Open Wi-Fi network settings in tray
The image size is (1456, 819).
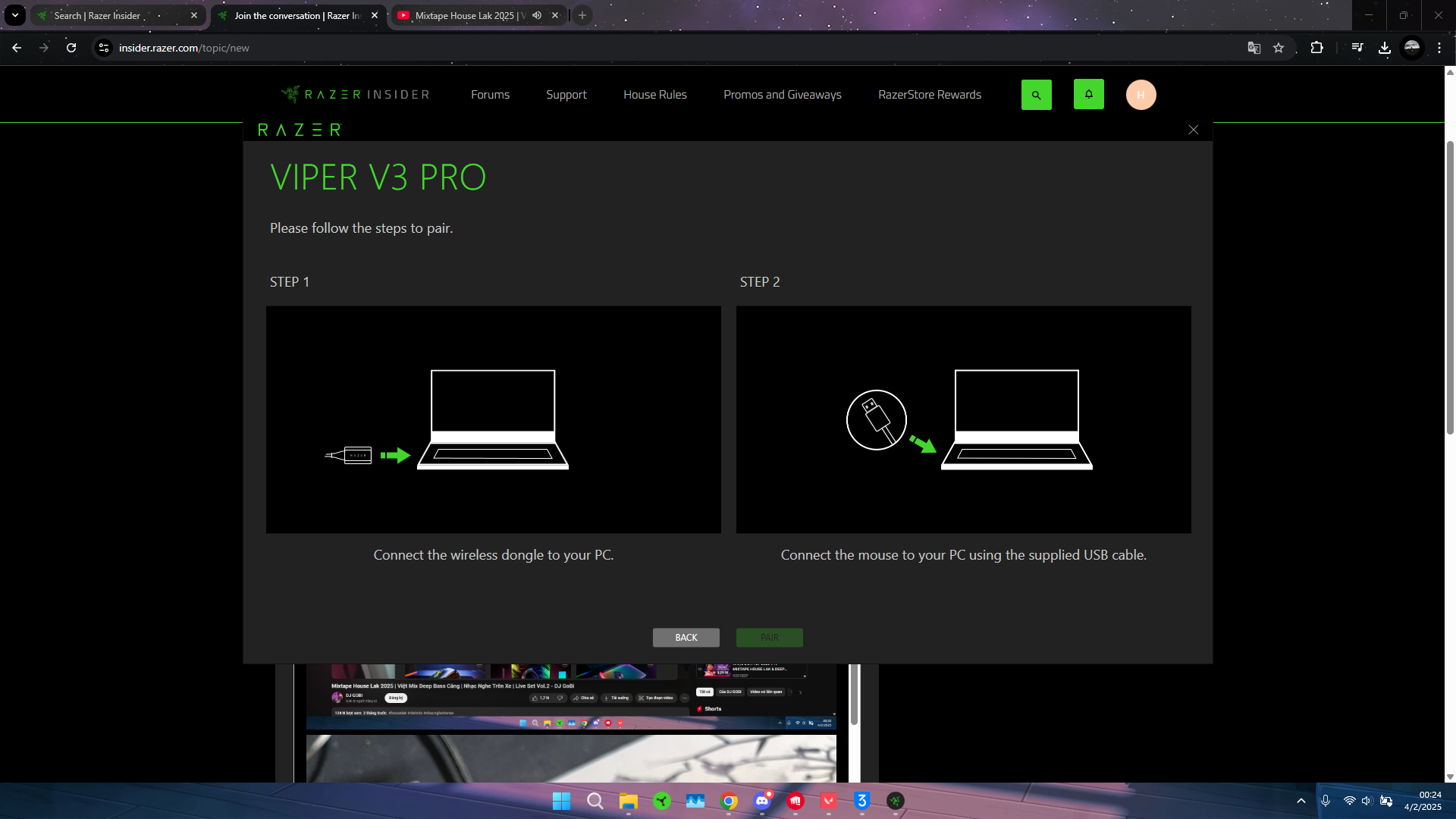pyautogui.click(x=1349, y=801)
